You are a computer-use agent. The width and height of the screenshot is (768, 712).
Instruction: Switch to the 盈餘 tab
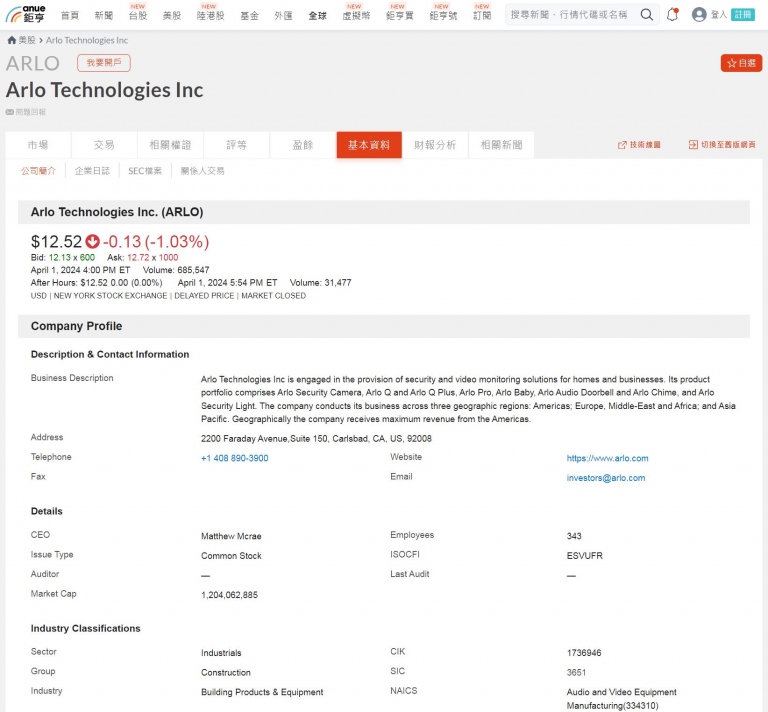303,145
